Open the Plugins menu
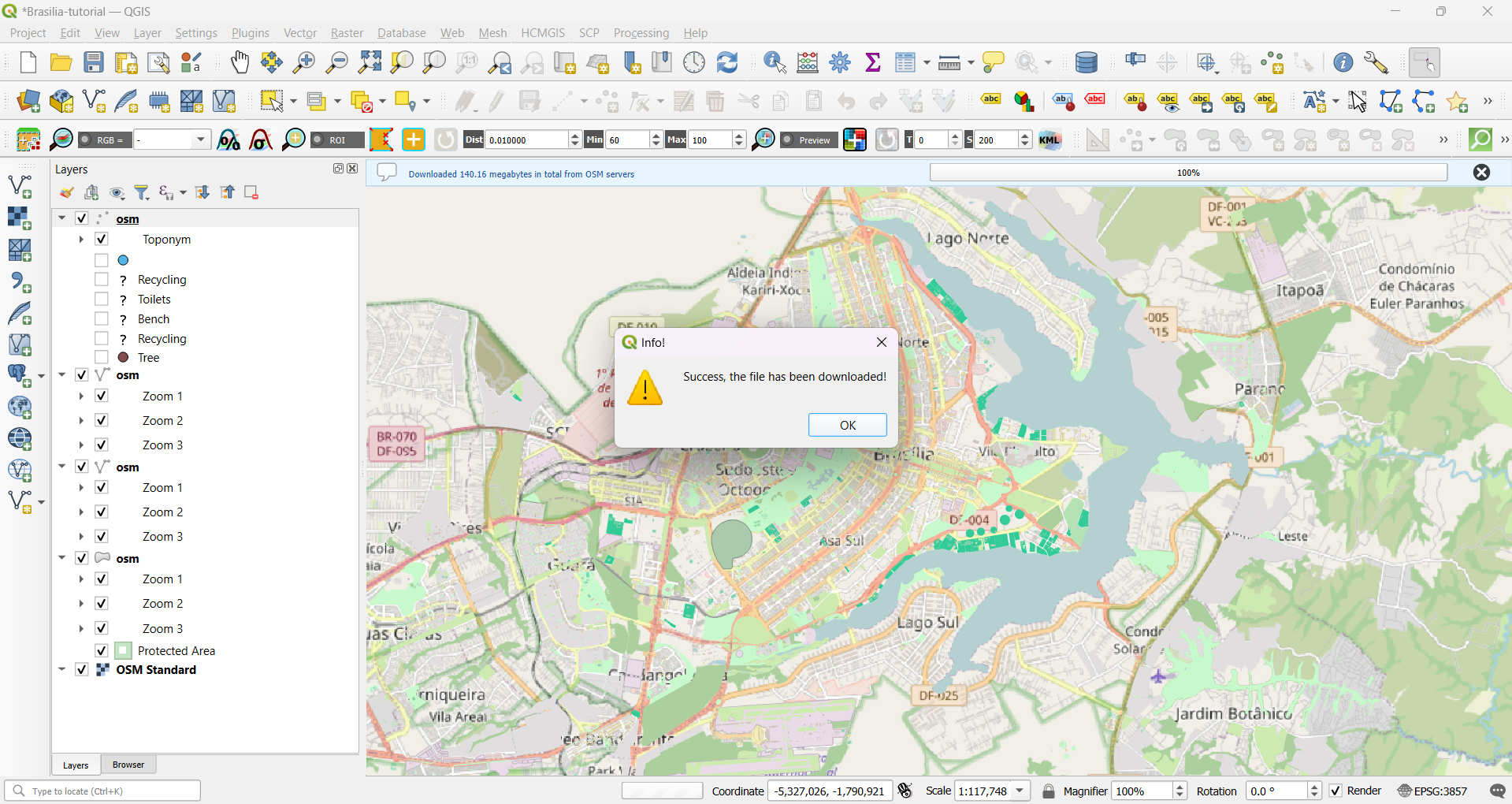The image size is (1512, 804). [251, 32]
